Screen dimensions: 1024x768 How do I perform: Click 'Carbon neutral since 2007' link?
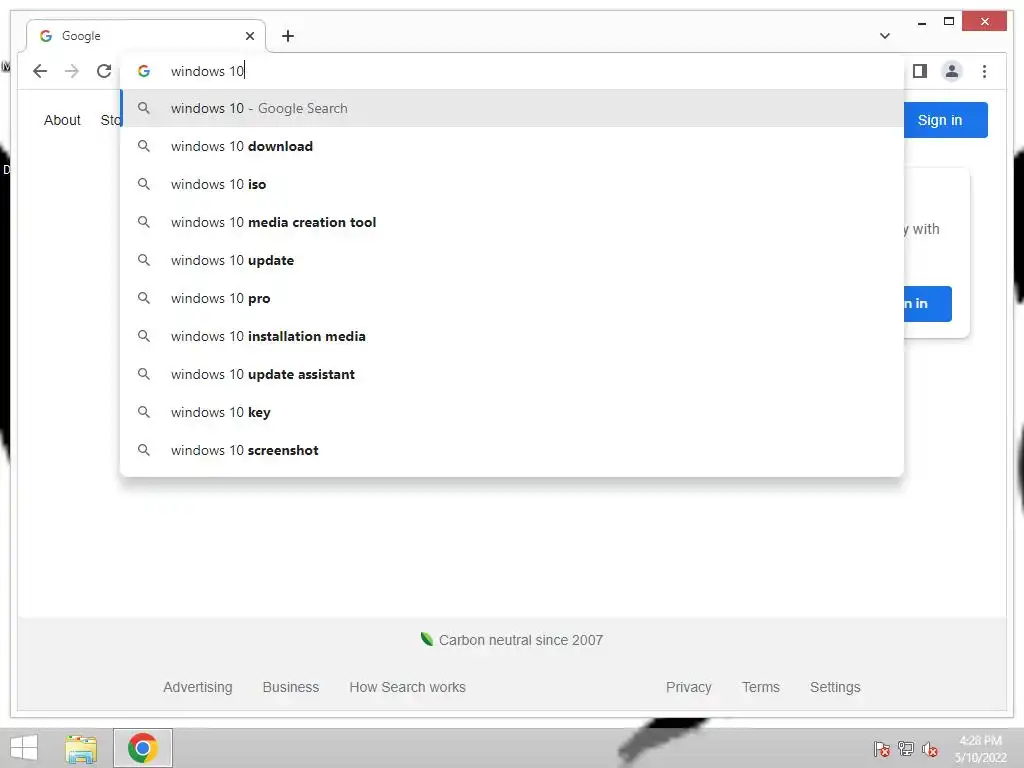tap(511, 640)
